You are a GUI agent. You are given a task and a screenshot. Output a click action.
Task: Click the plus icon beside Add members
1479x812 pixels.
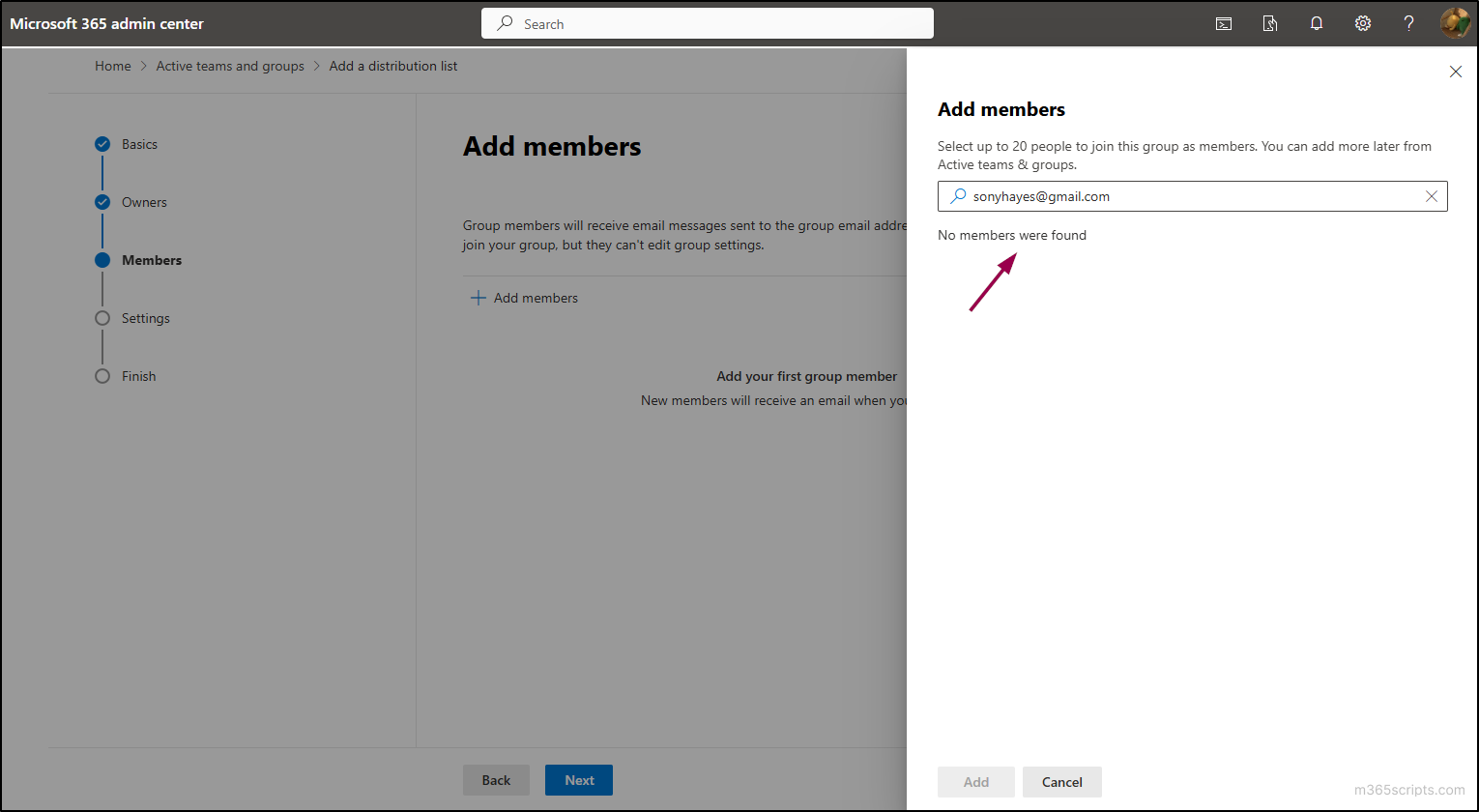pos(478,297)
